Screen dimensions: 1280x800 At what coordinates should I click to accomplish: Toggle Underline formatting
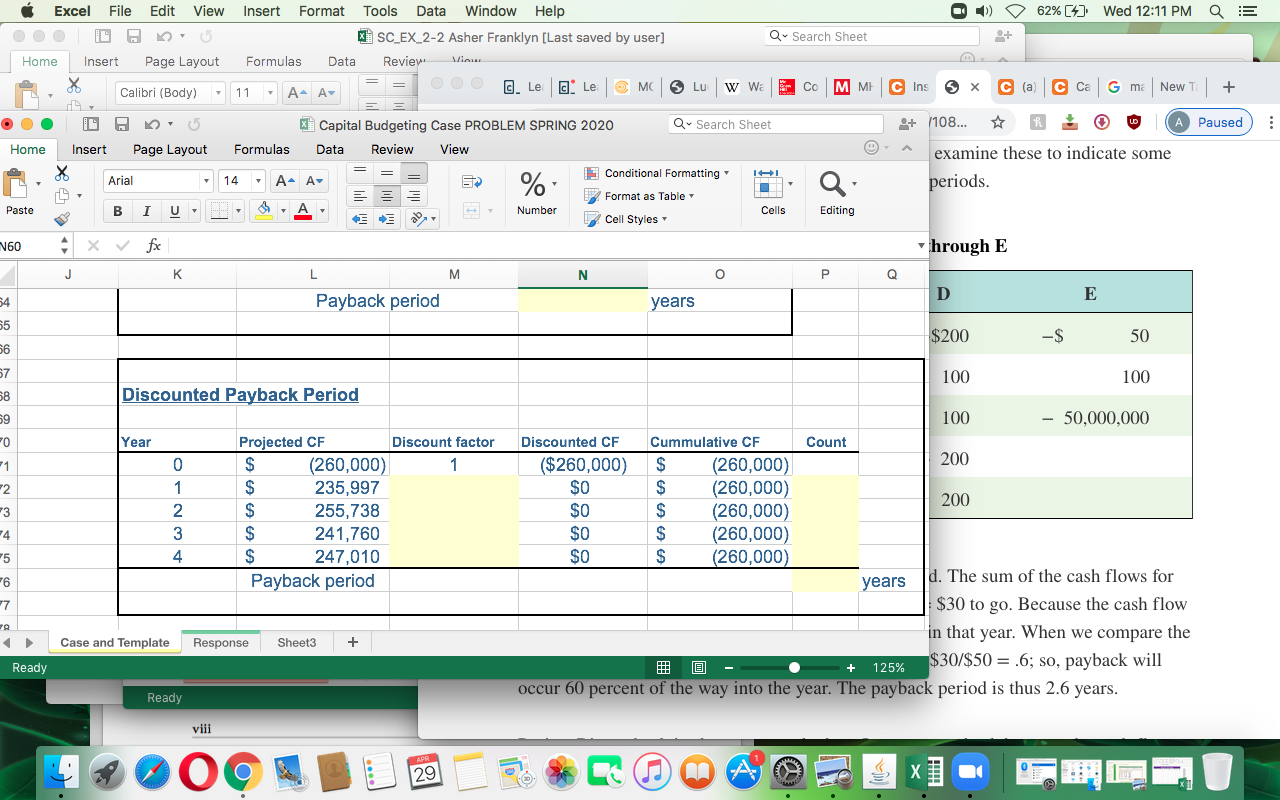tap(175, 212)
